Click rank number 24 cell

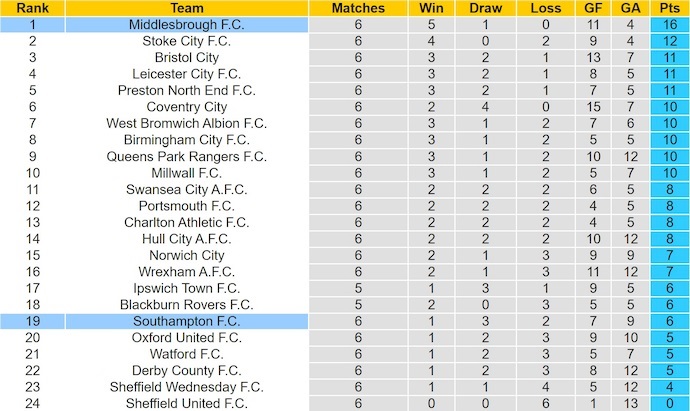(33, 403)
